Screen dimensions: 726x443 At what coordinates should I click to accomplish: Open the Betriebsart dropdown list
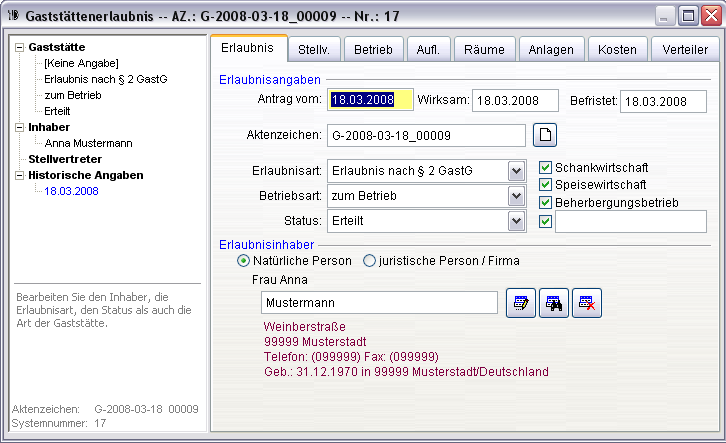tap(516, 196)
